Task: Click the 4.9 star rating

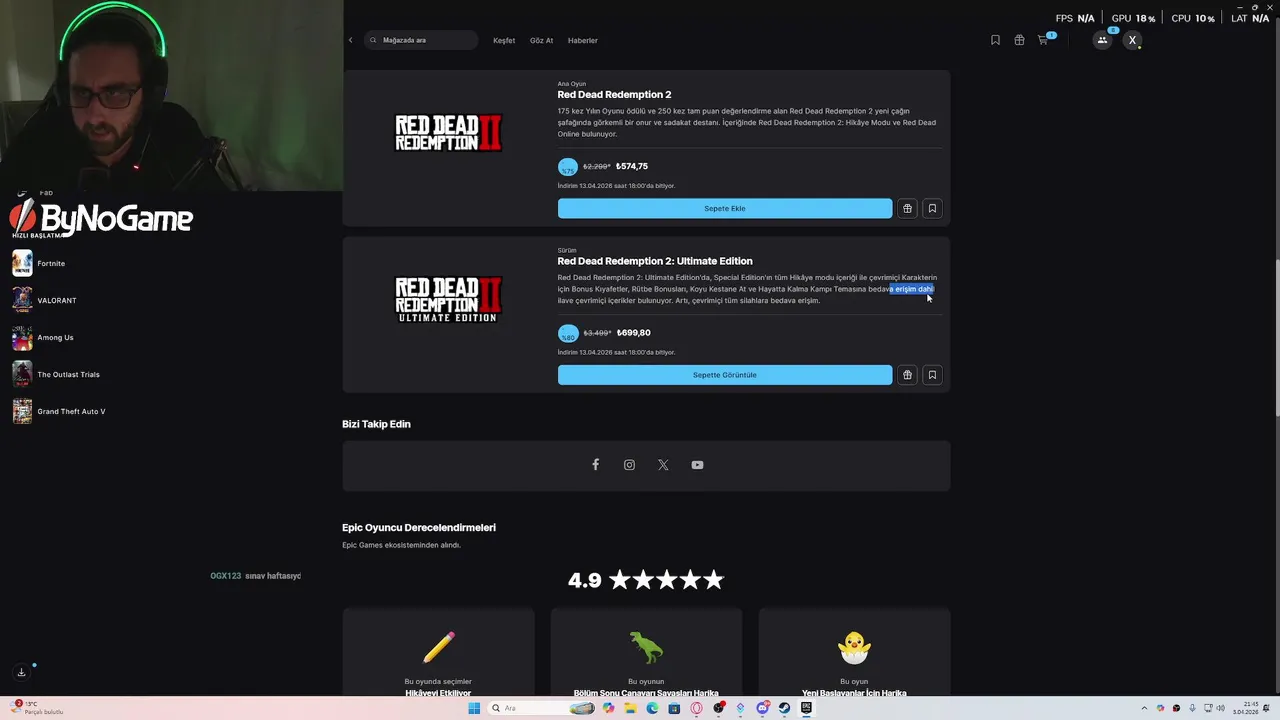Action: pyautogui.click(x=646, y=580)
